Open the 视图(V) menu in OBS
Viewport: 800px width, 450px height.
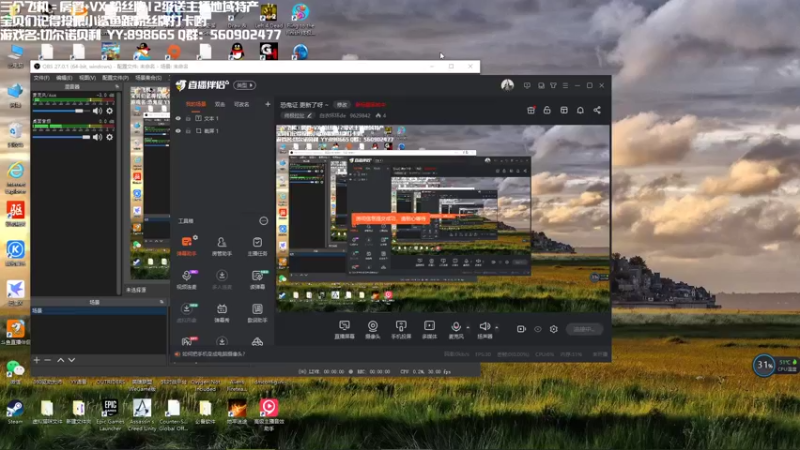pyautogui.click(x=87, y=78)
